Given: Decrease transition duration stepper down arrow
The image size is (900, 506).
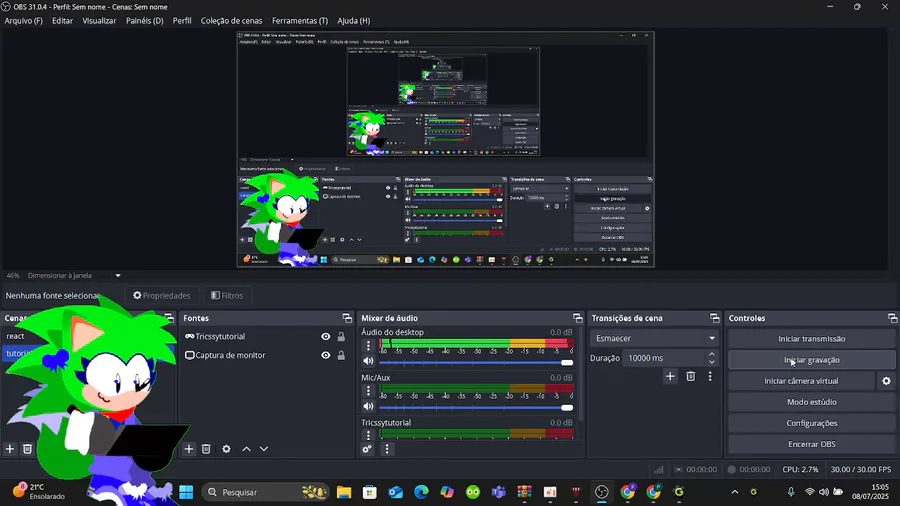Looking at the screenshot, I should tap(712, 362).
